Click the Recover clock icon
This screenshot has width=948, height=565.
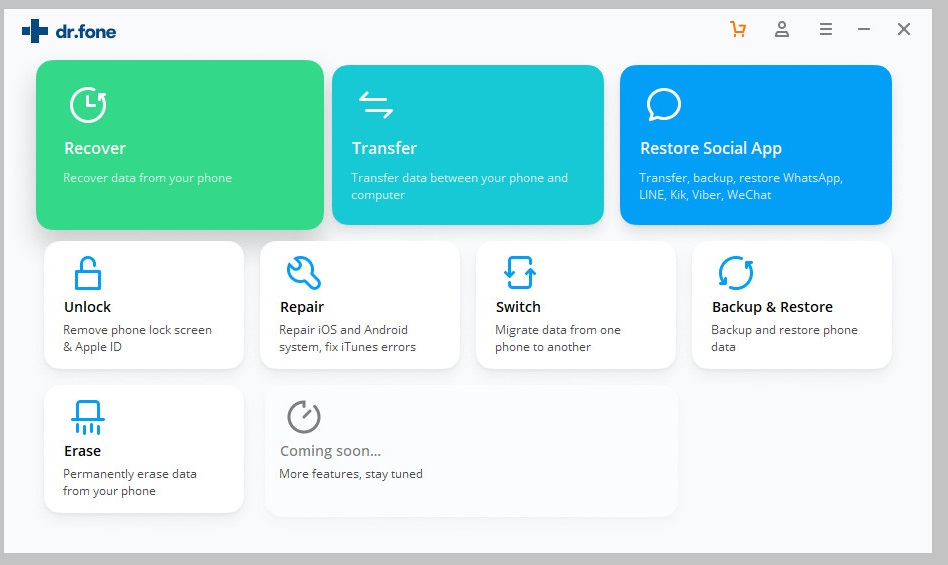coord(88,105)
